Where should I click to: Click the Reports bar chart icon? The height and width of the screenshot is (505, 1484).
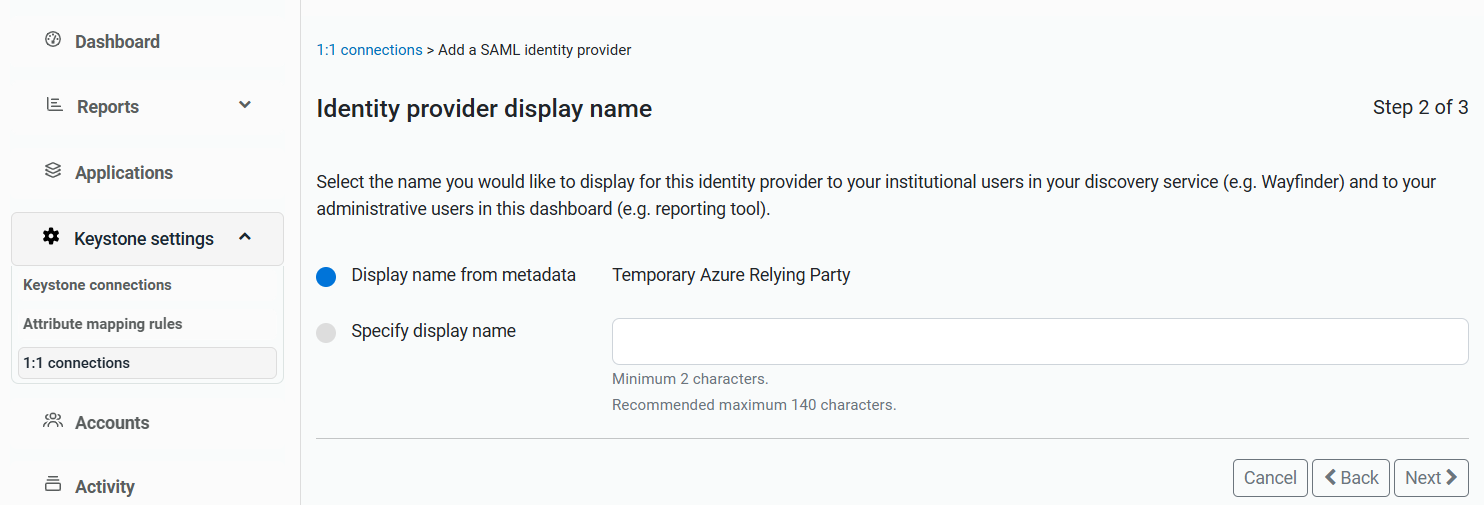tap(55, 105)
